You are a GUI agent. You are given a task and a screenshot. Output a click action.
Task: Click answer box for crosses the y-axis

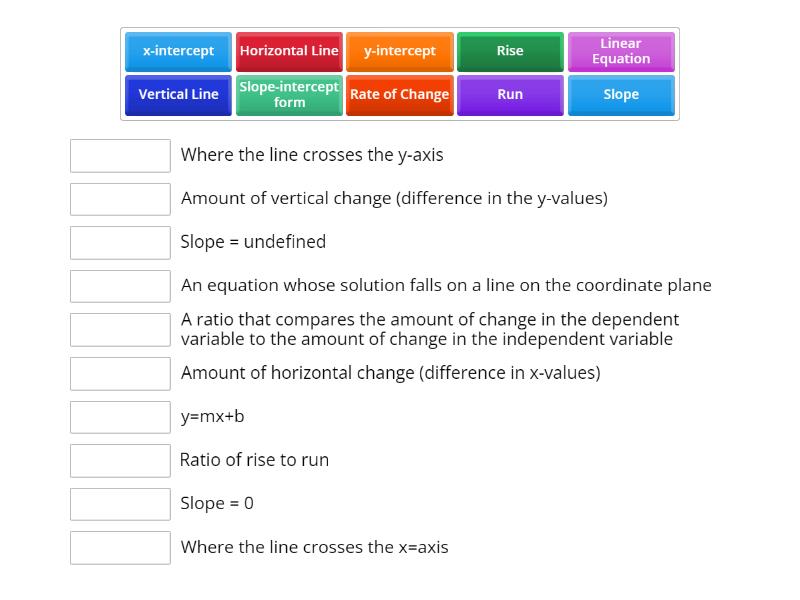click(120, 156)
